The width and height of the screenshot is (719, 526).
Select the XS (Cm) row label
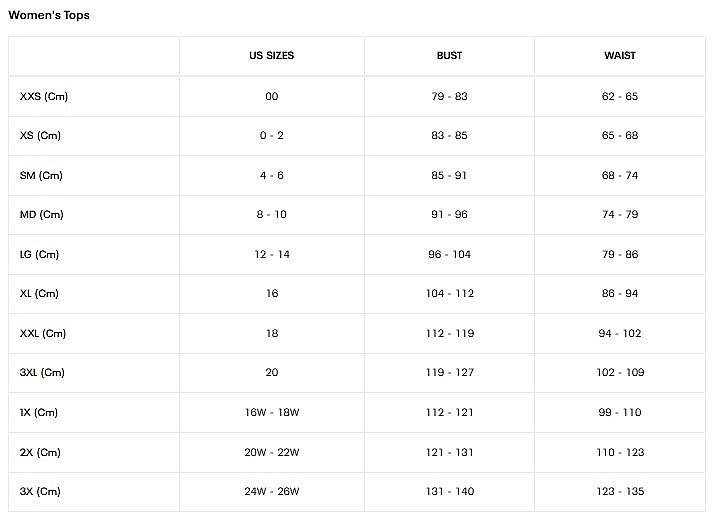41,135
